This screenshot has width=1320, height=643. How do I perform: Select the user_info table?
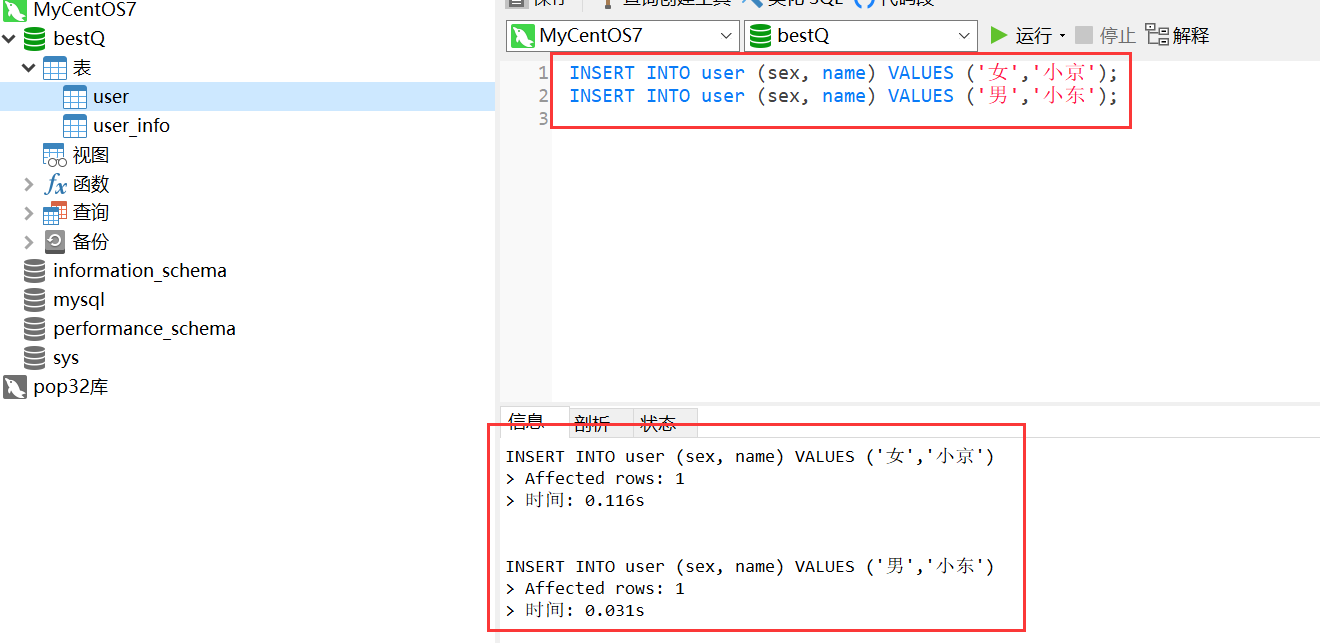pyautogui.click(x=131, y=126)
